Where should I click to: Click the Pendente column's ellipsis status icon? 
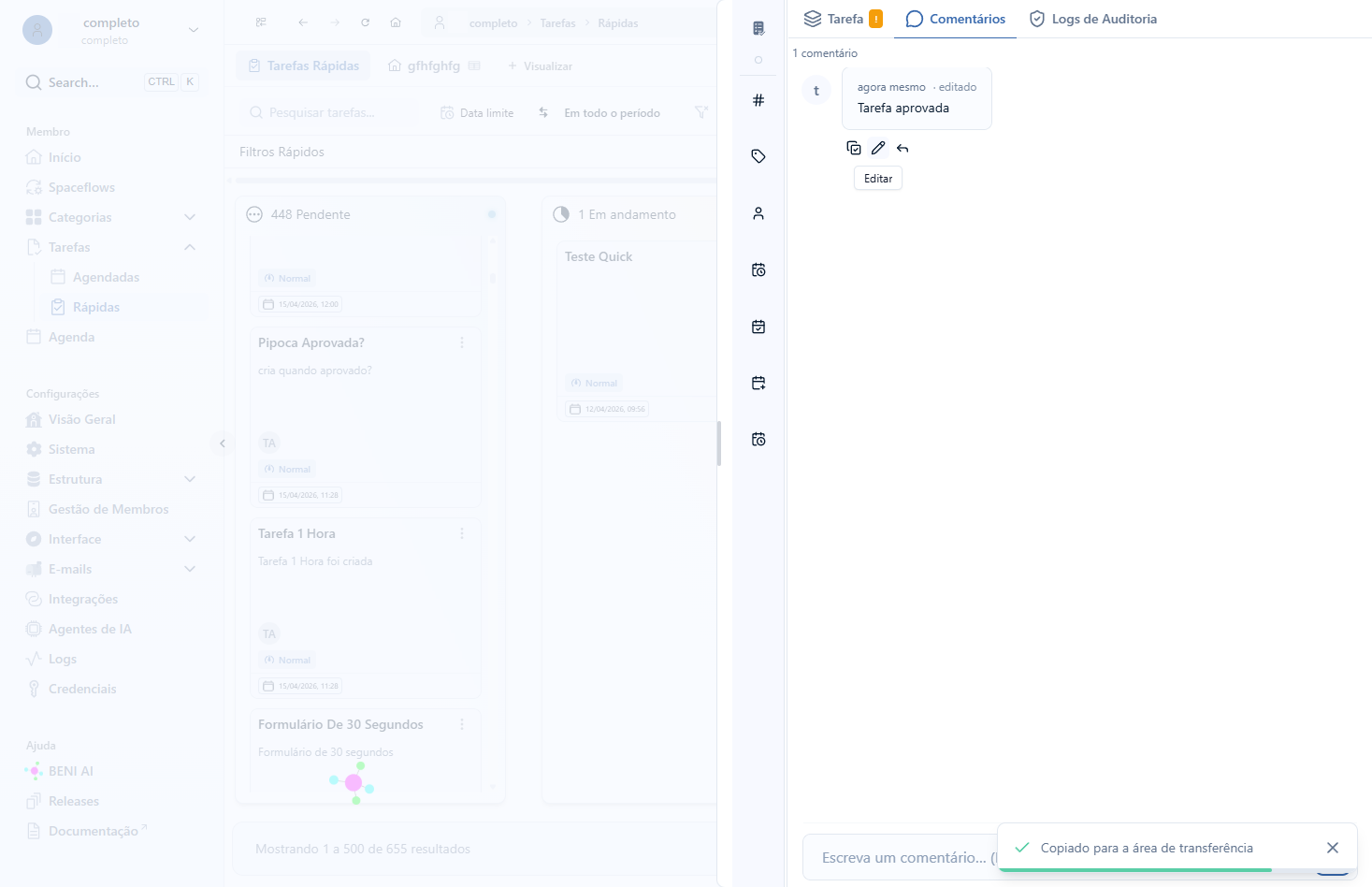point(254,214)
